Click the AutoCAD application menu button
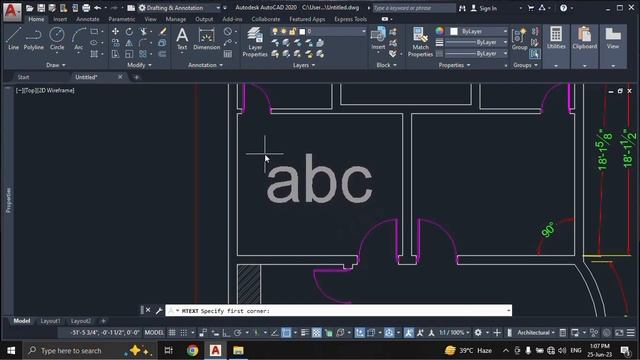The height and width of the screenshot is (360, 640). 12,11
